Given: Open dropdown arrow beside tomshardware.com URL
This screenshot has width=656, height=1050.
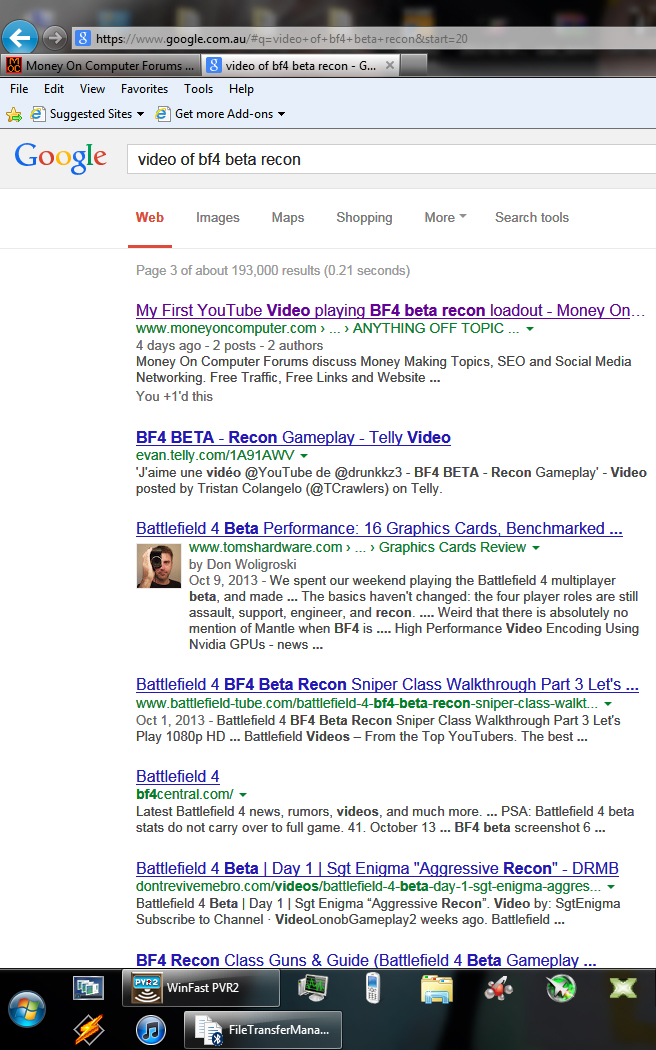Looking at the screenshot, I should click(x=536, y=548).
